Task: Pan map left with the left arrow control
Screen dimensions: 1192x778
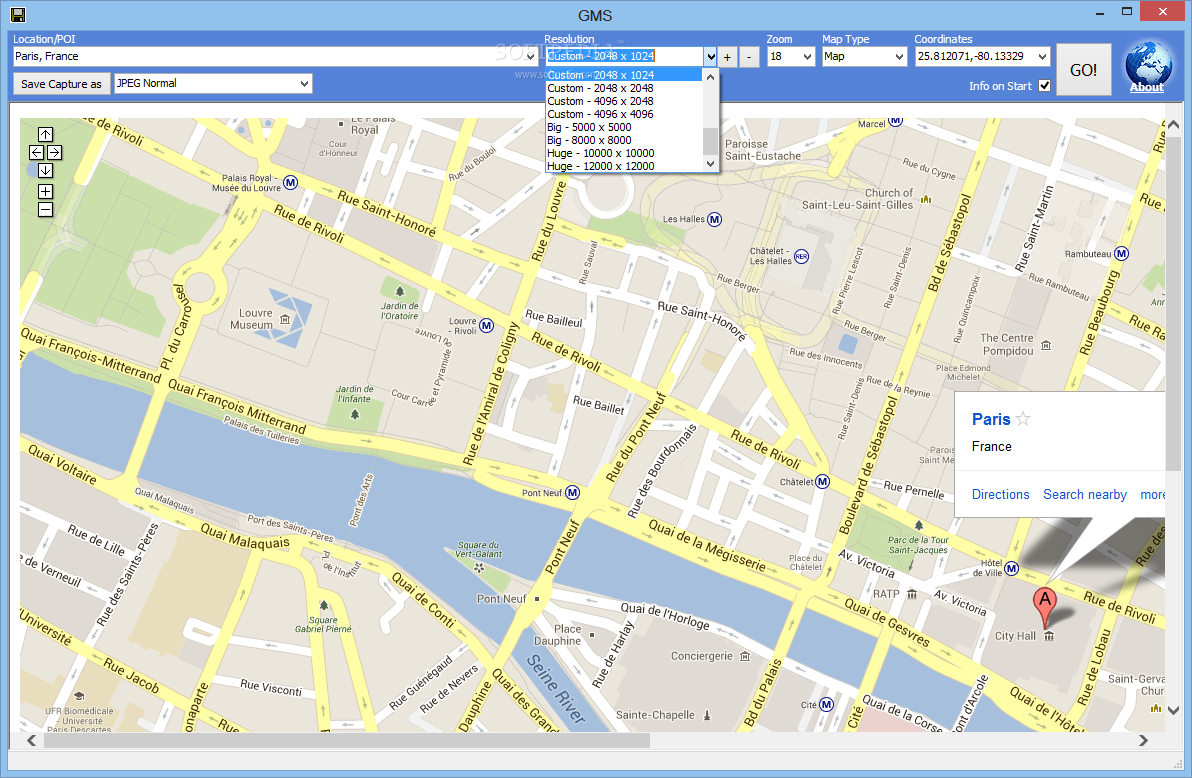Action: click(36, 153)
